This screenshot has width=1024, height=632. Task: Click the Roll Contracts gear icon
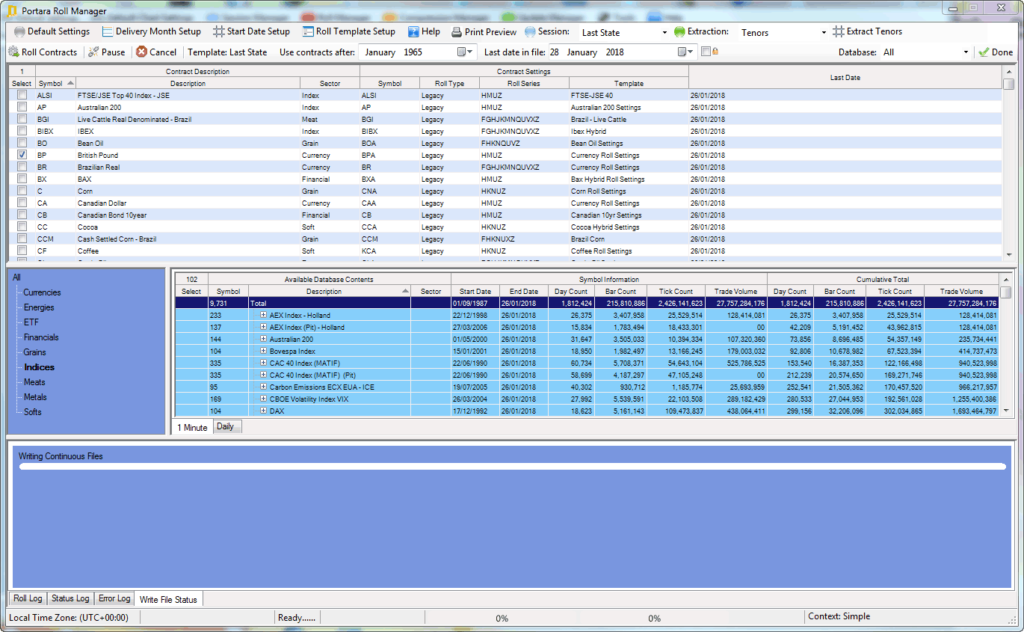click(x=14, y=52)
